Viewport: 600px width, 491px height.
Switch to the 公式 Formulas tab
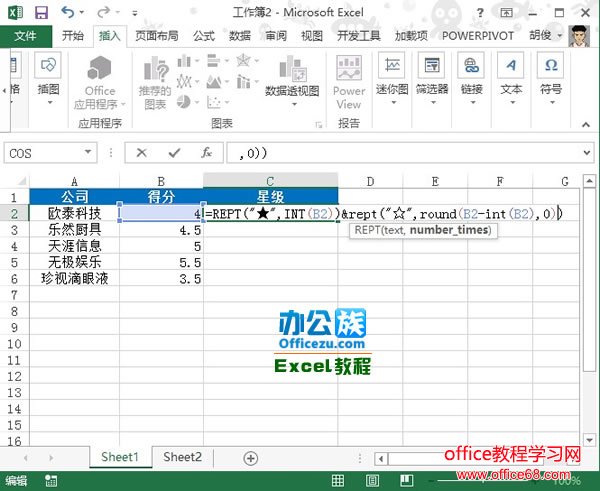(204, 36)
